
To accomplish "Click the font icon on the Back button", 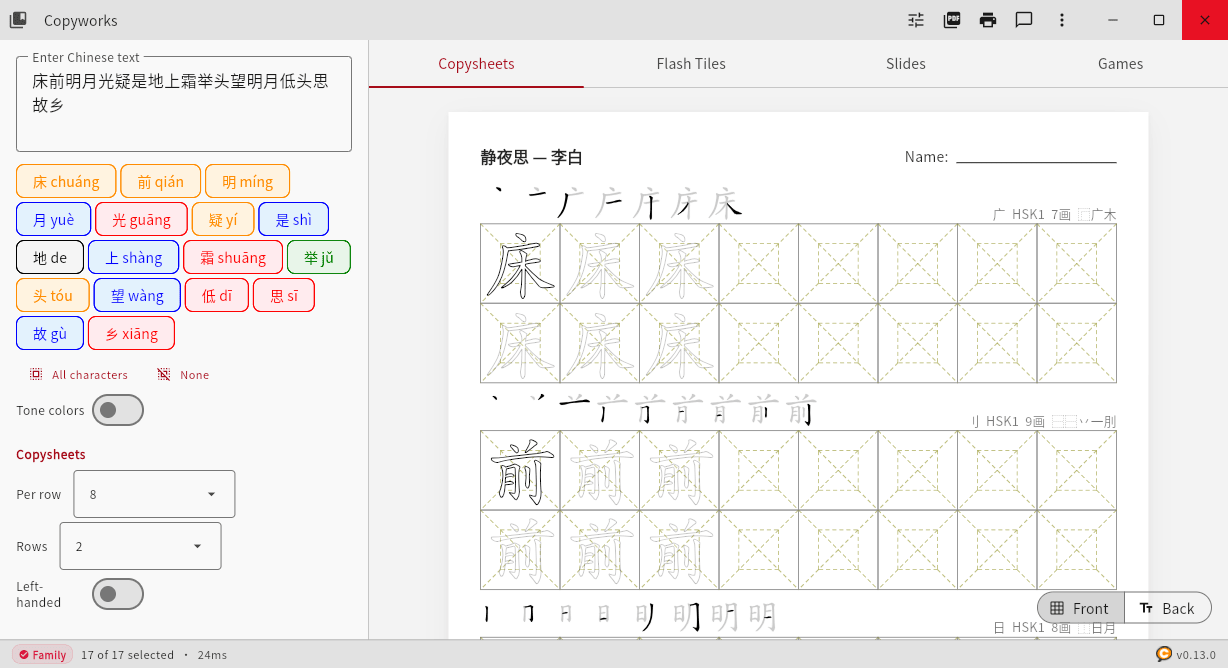I will (x=1148, y=607).
